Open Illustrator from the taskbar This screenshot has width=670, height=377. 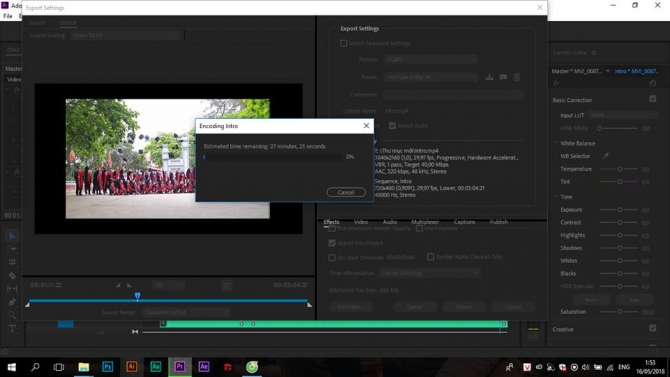132,367
